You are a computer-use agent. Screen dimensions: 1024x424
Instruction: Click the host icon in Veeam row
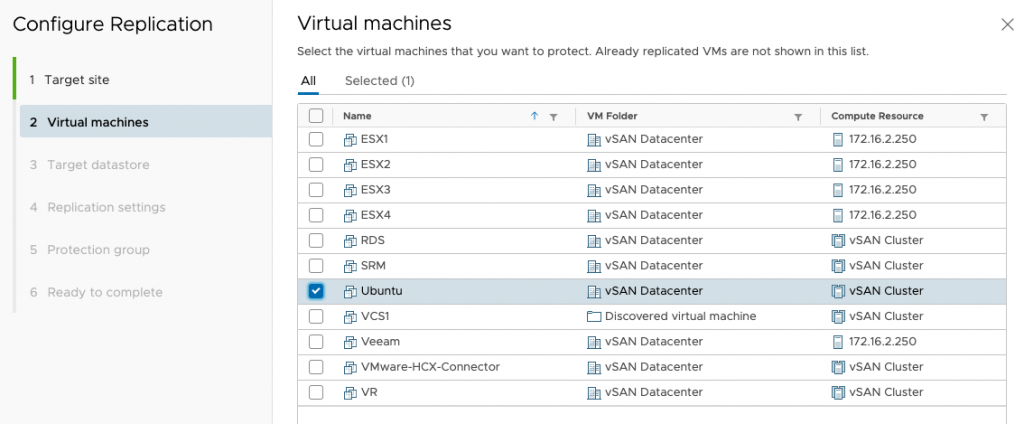click(x=838, y=342)
